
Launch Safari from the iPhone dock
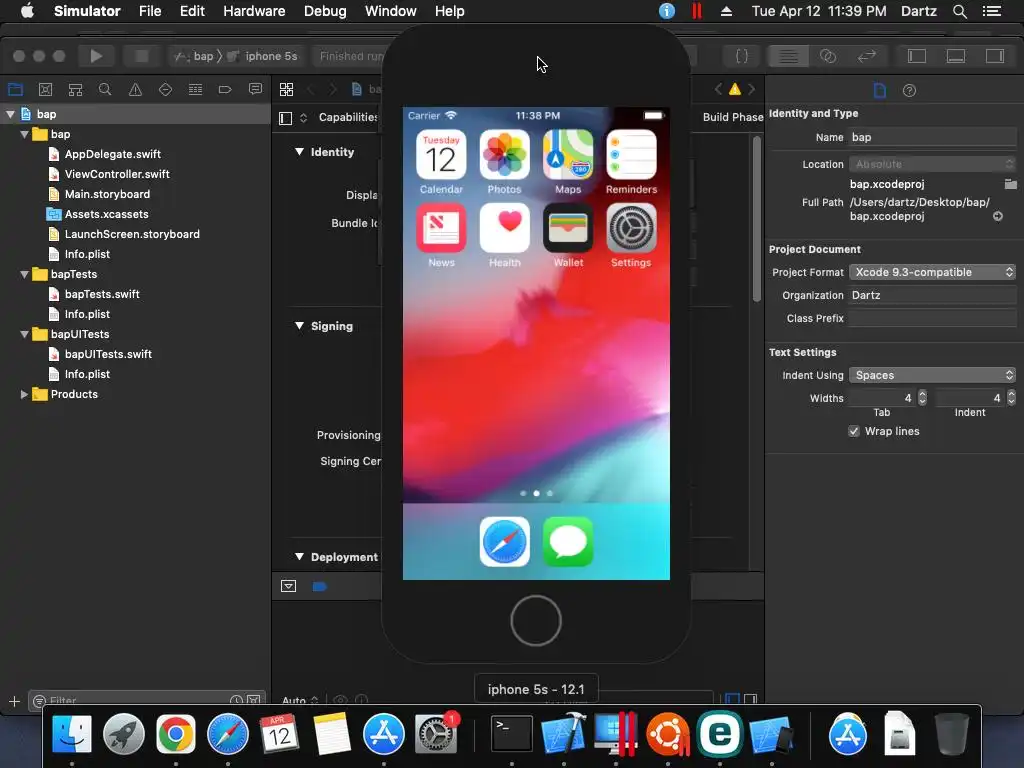(x=504, y=542)
